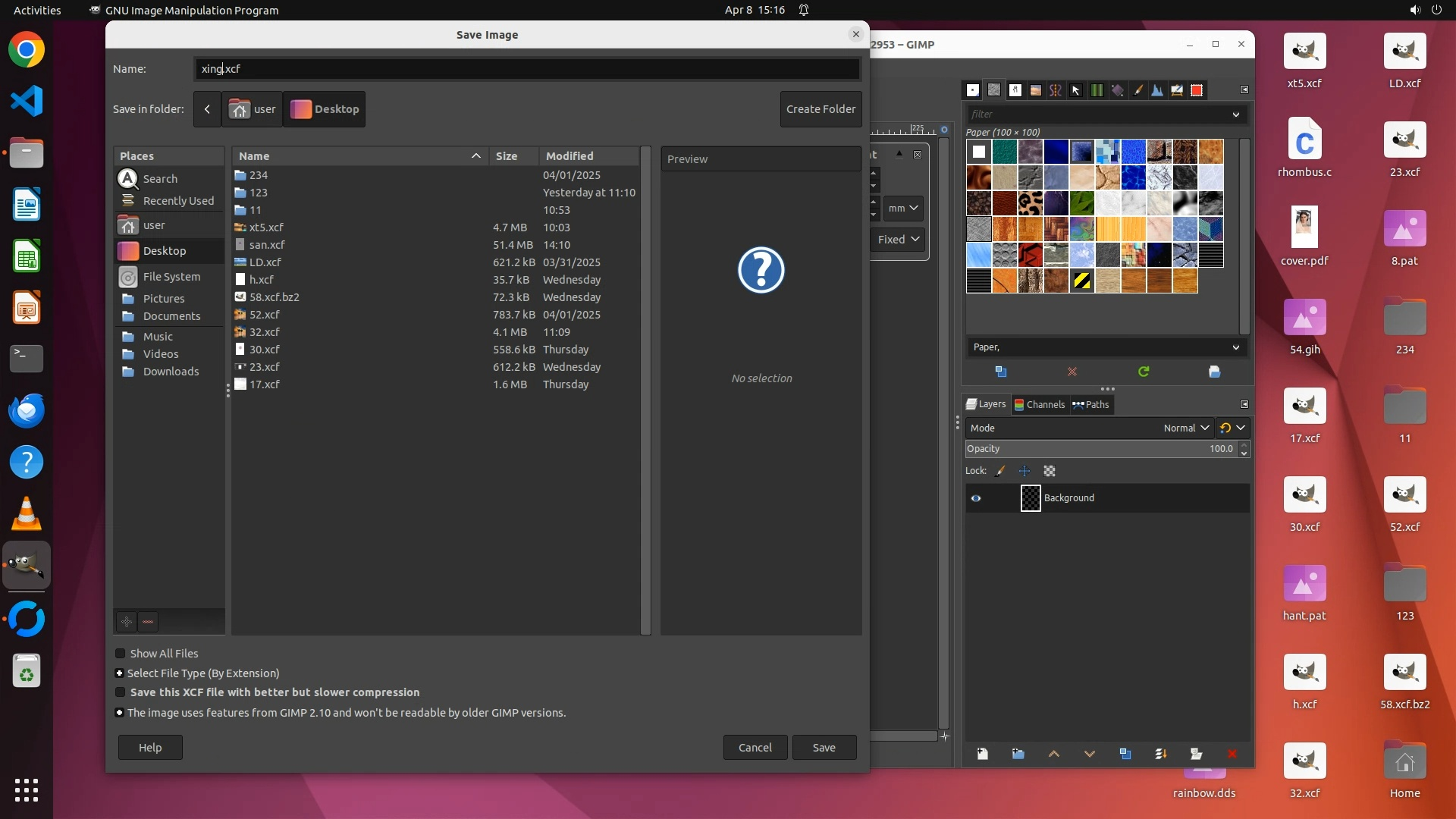Refresh patterns with the green arrow
The width and height of the screenshot is (1456, 819).
[x=1144, y=372]
